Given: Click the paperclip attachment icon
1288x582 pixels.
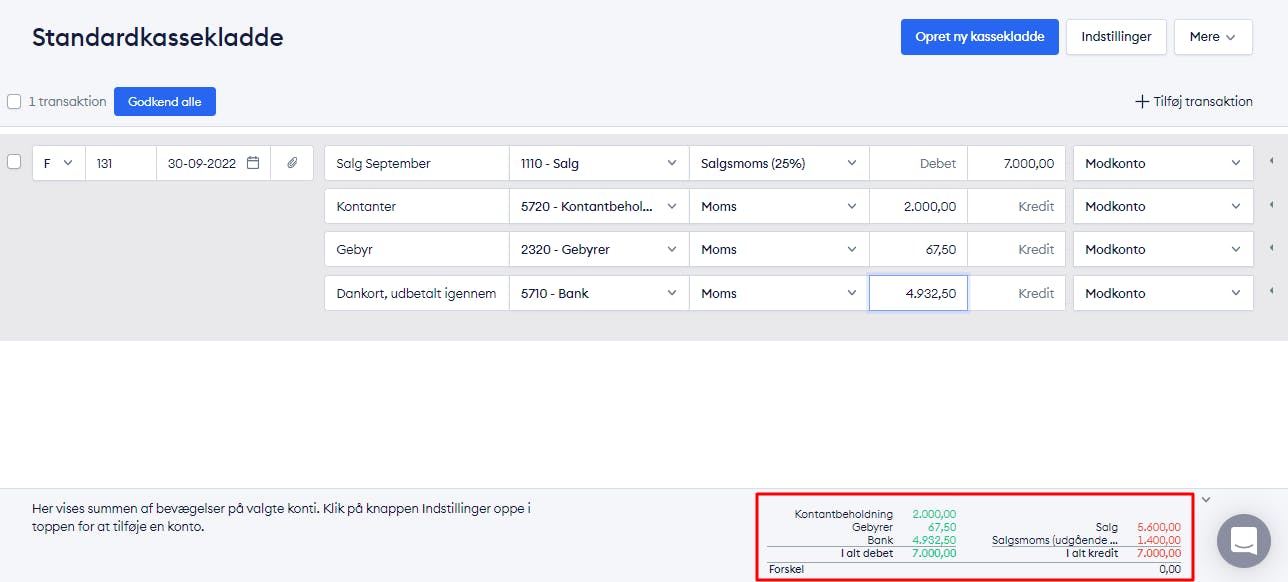Looking at the screenshot, I should click(292, 163).
